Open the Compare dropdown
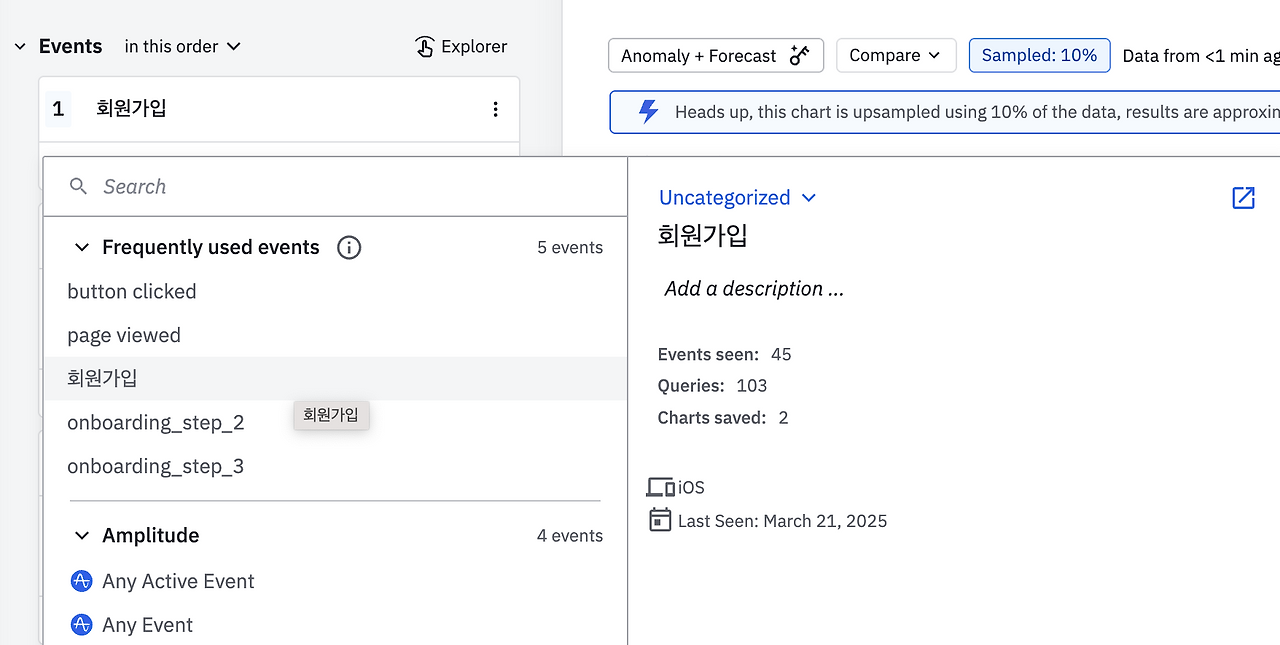Screen dimensions: 1280x645 [895, 56]
